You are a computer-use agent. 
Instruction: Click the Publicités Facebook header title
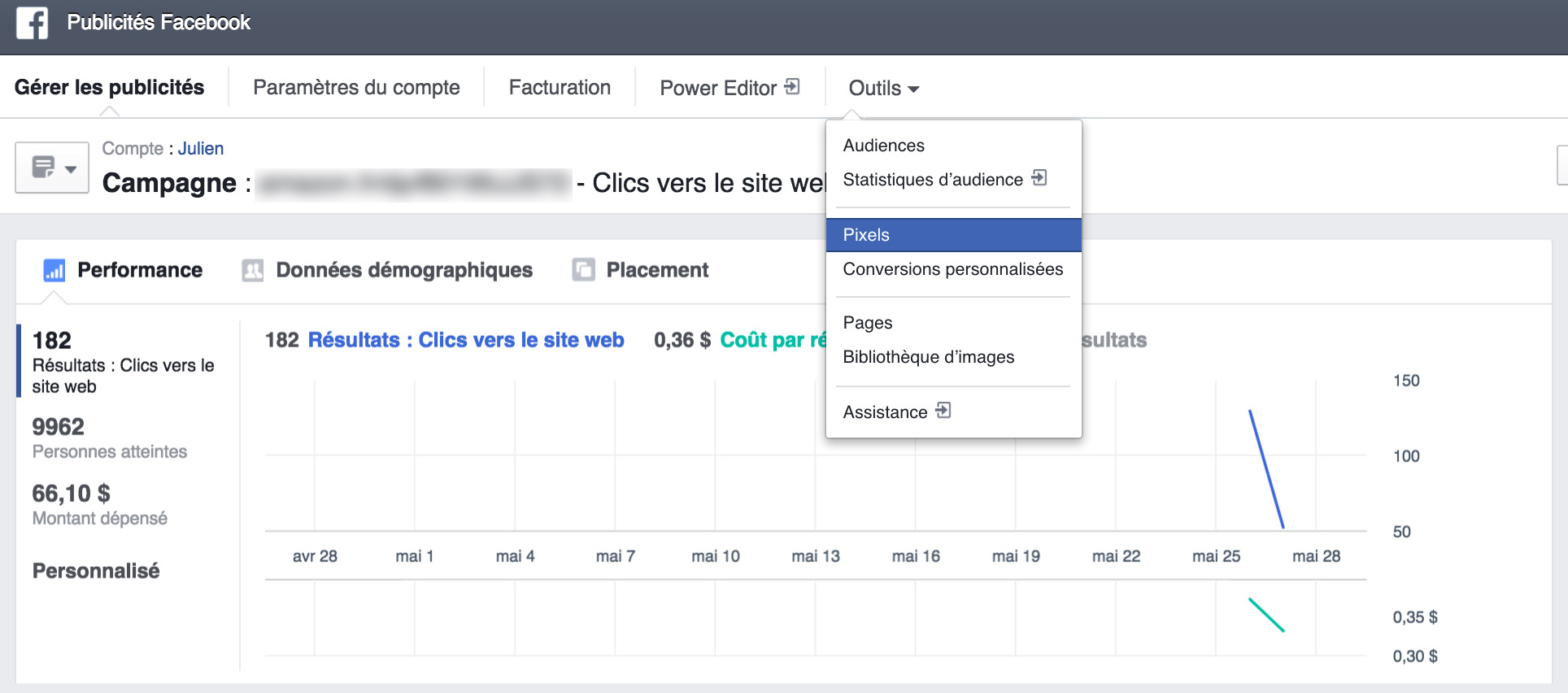click(159, 22)
